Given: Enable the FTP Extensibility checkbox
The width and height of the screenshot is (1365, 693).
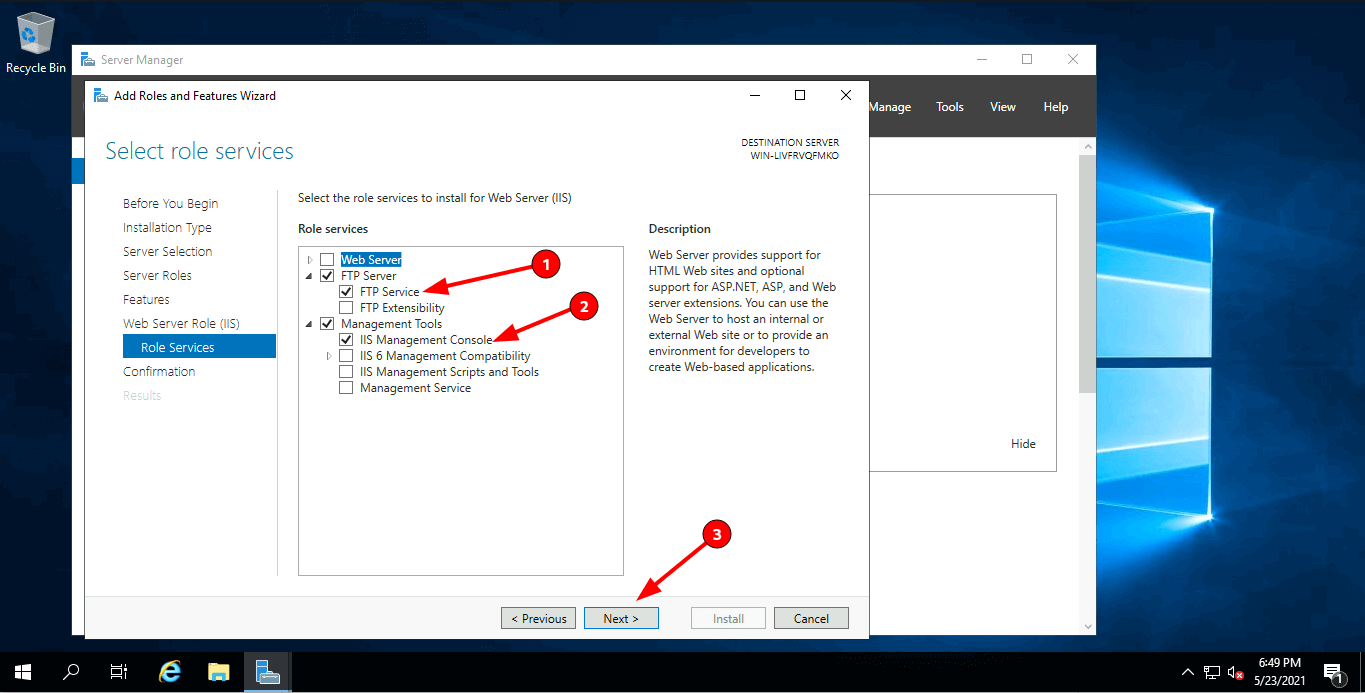Looking at the screenshot, I should [x=346, y=308].
